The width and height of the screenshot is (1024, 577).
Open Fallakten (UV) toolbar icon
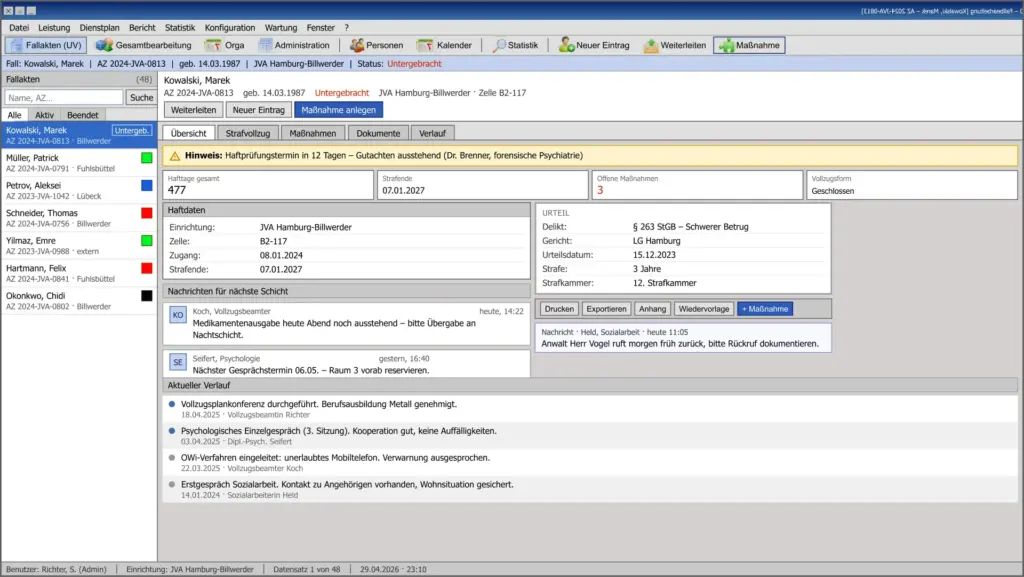tap(16, 46)
